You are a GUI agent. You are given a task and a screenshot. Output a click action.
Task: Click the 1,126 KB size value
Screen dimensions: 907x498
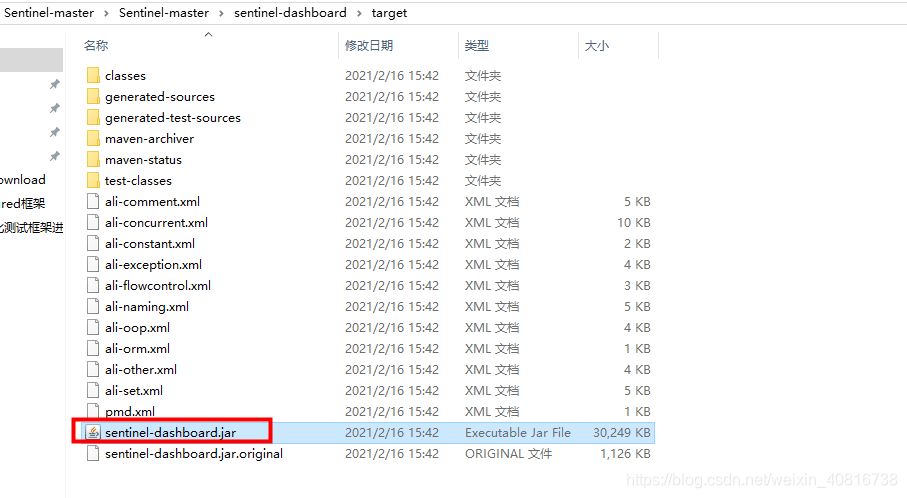tap(625, 453)
